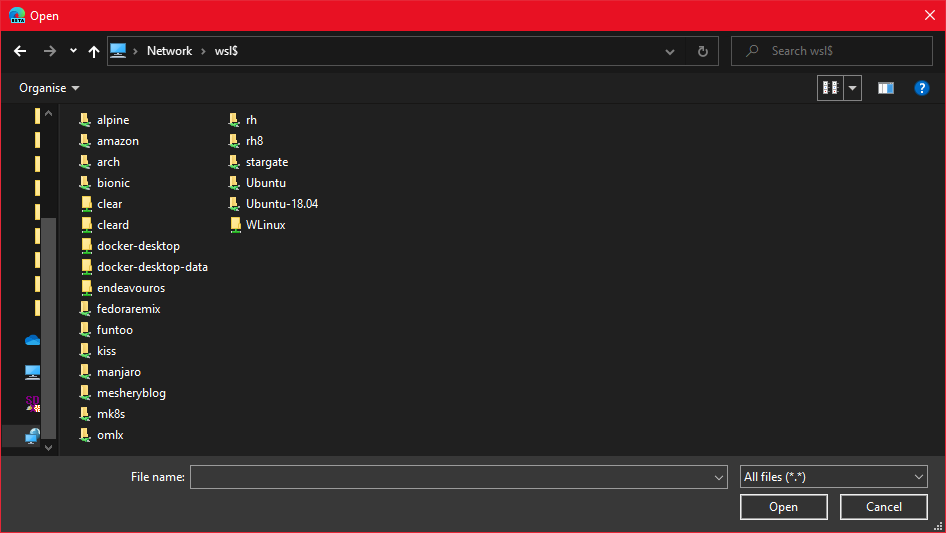
Task: Select This PC monitor icon in sidebar
Action: (32, 372)
